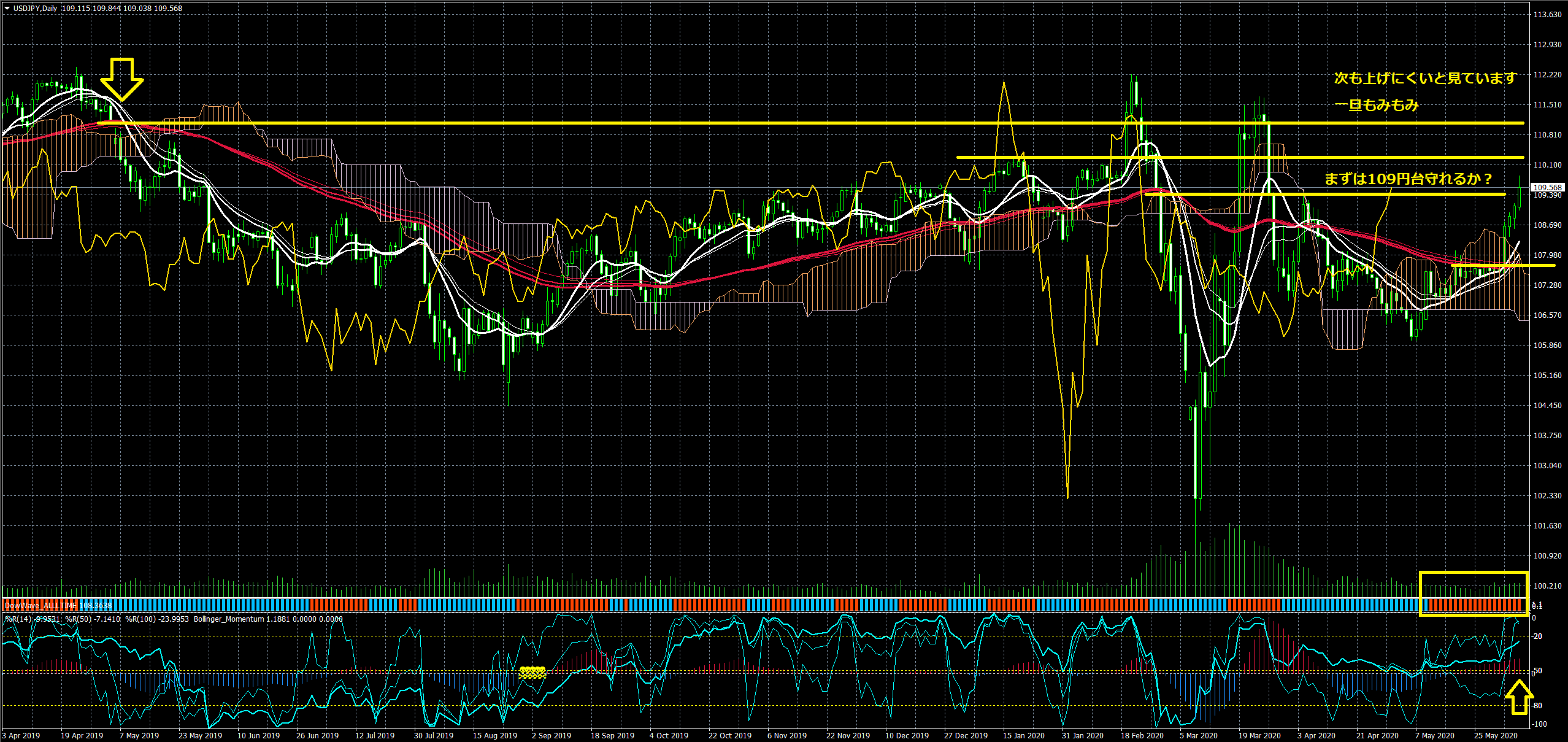Click the 110.810 price axis label
This screenshot has width=1568, height=742.
(1547, 134)
